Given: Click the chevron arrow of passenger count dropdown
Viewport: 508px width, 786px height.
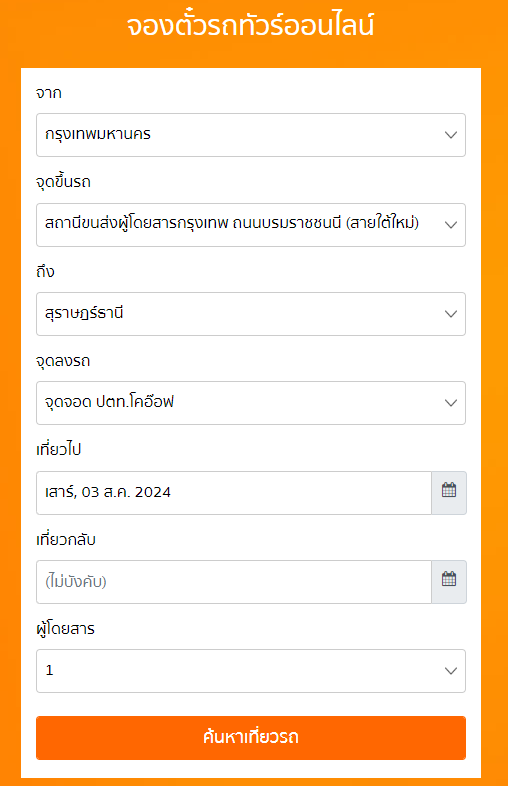Looking at the screenshot, I should [451, 671].
